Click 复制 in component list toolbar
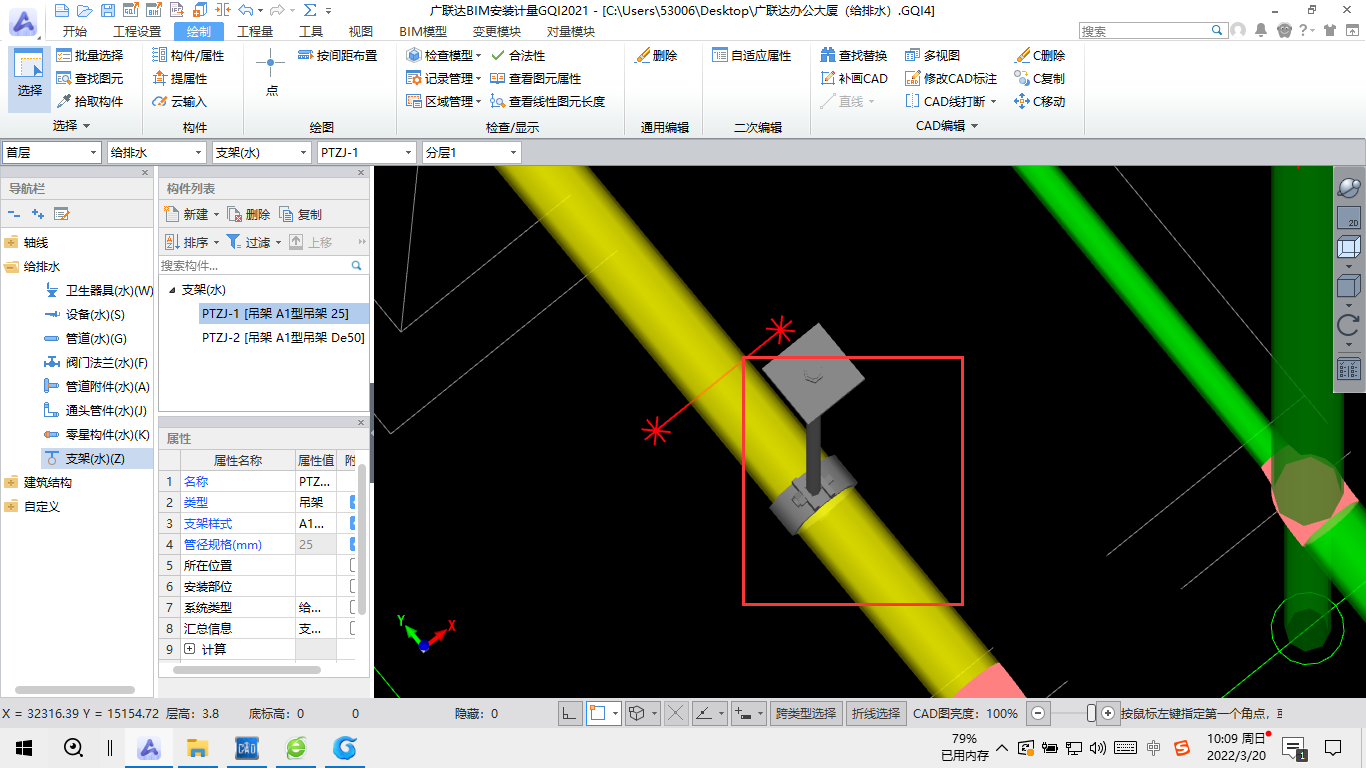This screenshot has height=768, width=1366. [301, 214]
